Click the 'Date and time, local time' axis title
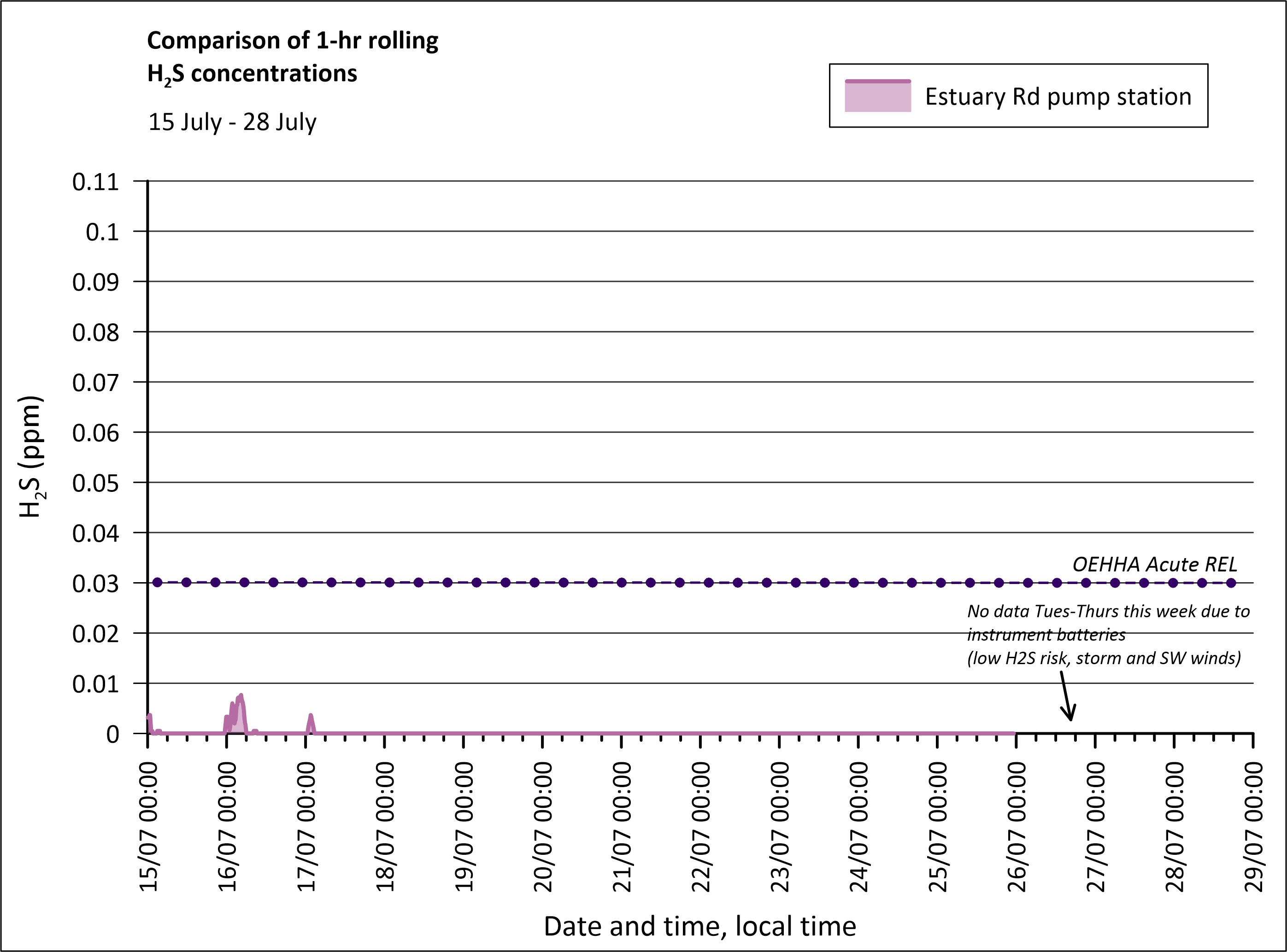Viewport: 1287px width, 952px height. coord(699,926)
